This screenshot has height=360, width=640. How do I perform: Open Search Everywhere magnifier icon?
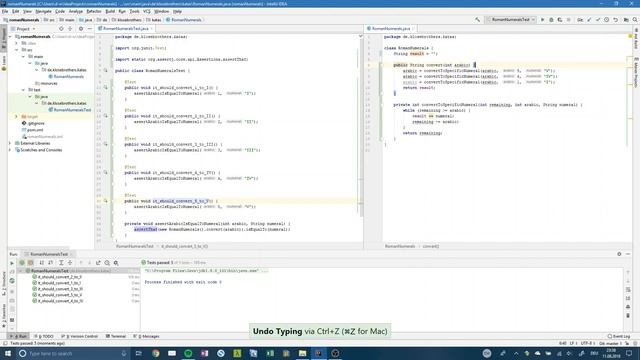[635, 20]
